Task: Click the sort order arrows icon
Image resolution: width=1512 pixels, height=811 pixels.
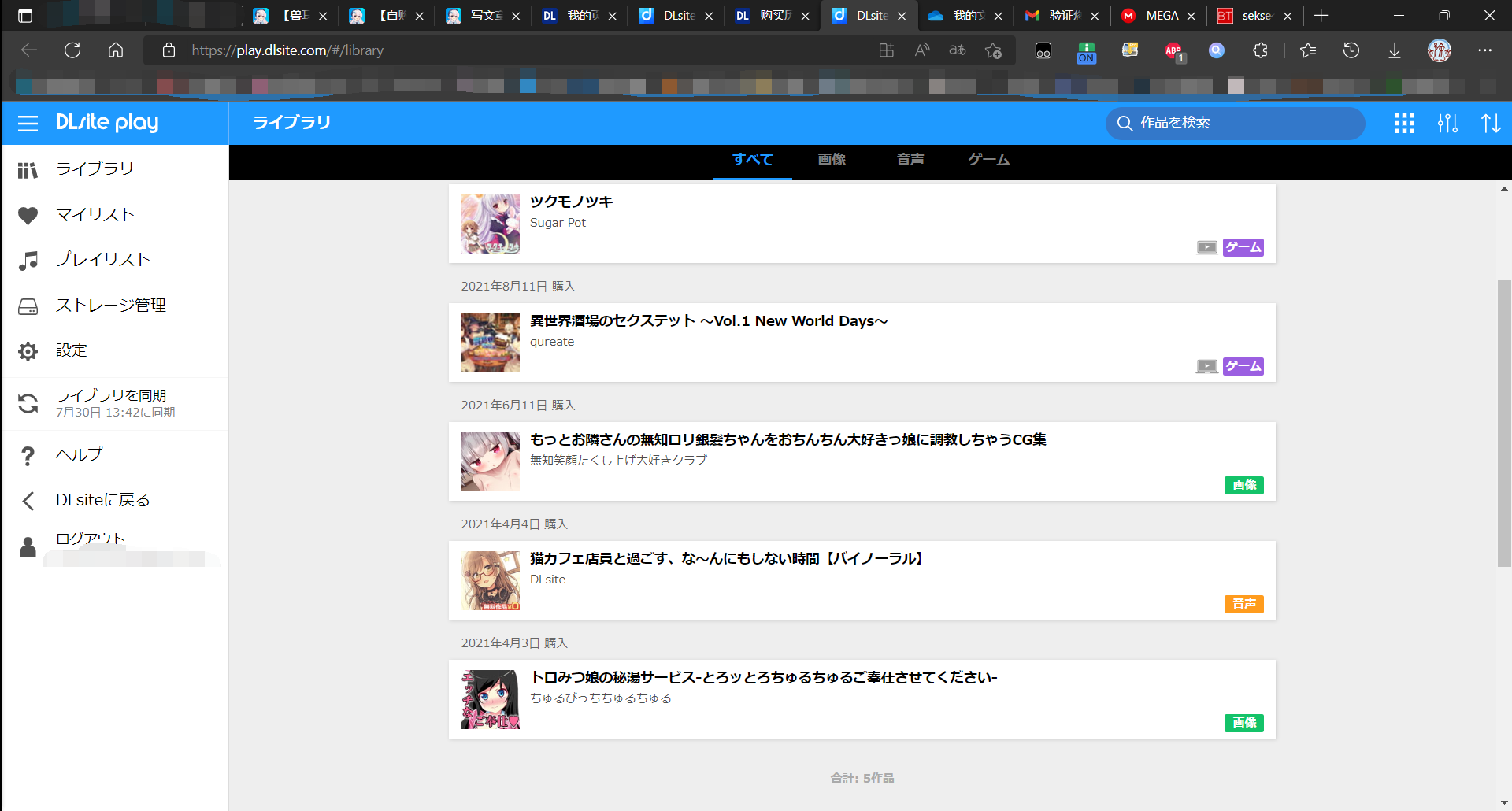Action: click(x=1490, y=124)
